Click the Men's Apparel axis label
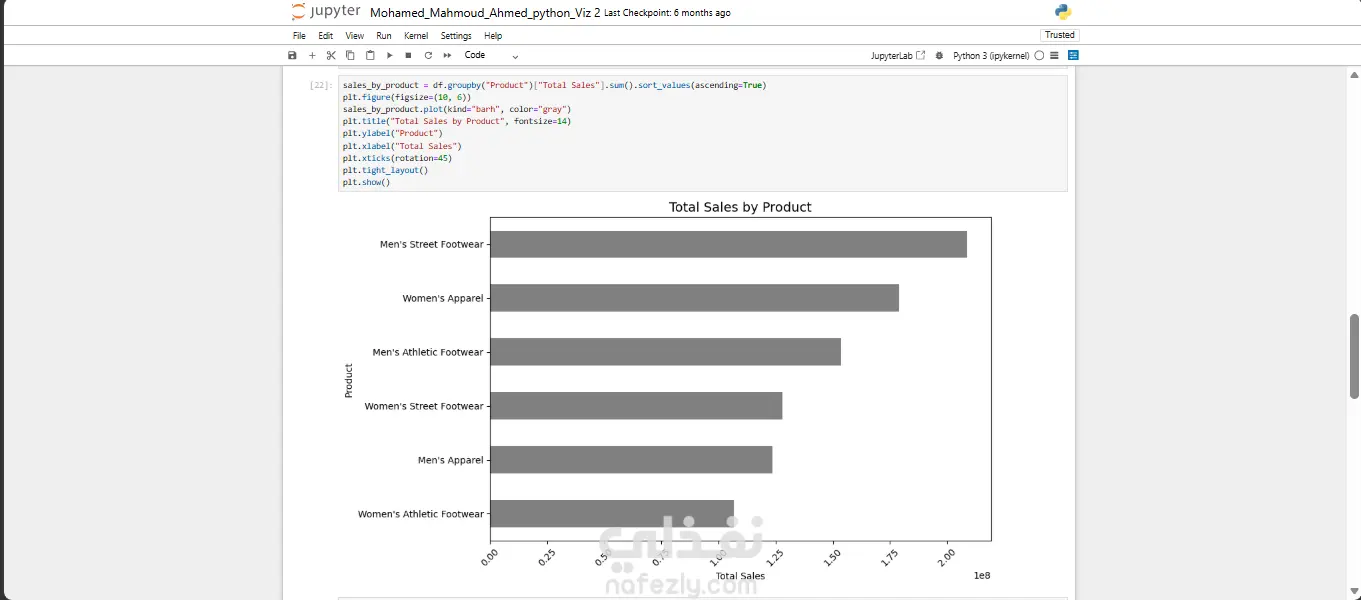 450,460
